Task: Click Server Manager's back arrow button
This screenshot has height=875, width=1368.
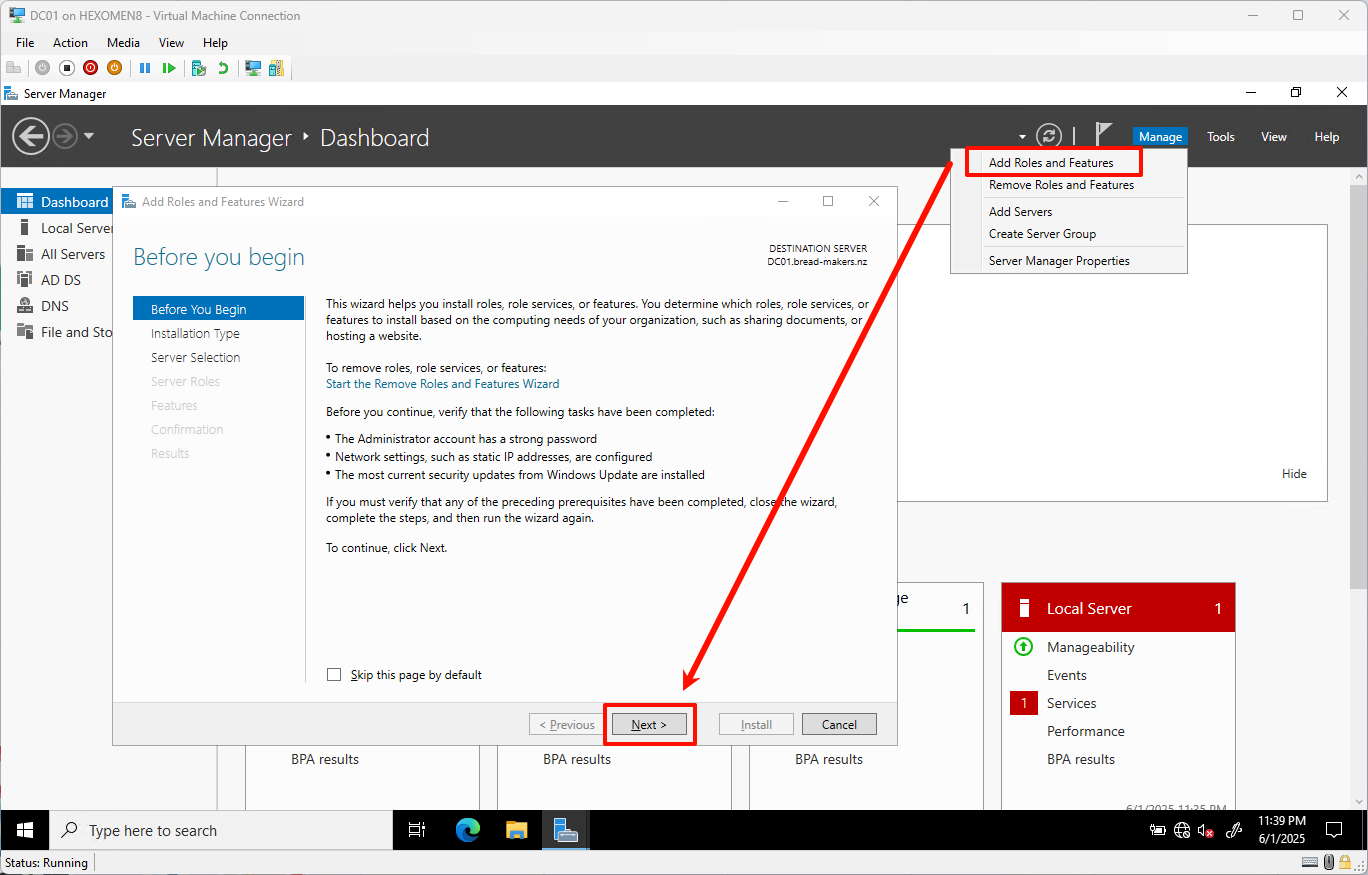Action: pos(31,136)
